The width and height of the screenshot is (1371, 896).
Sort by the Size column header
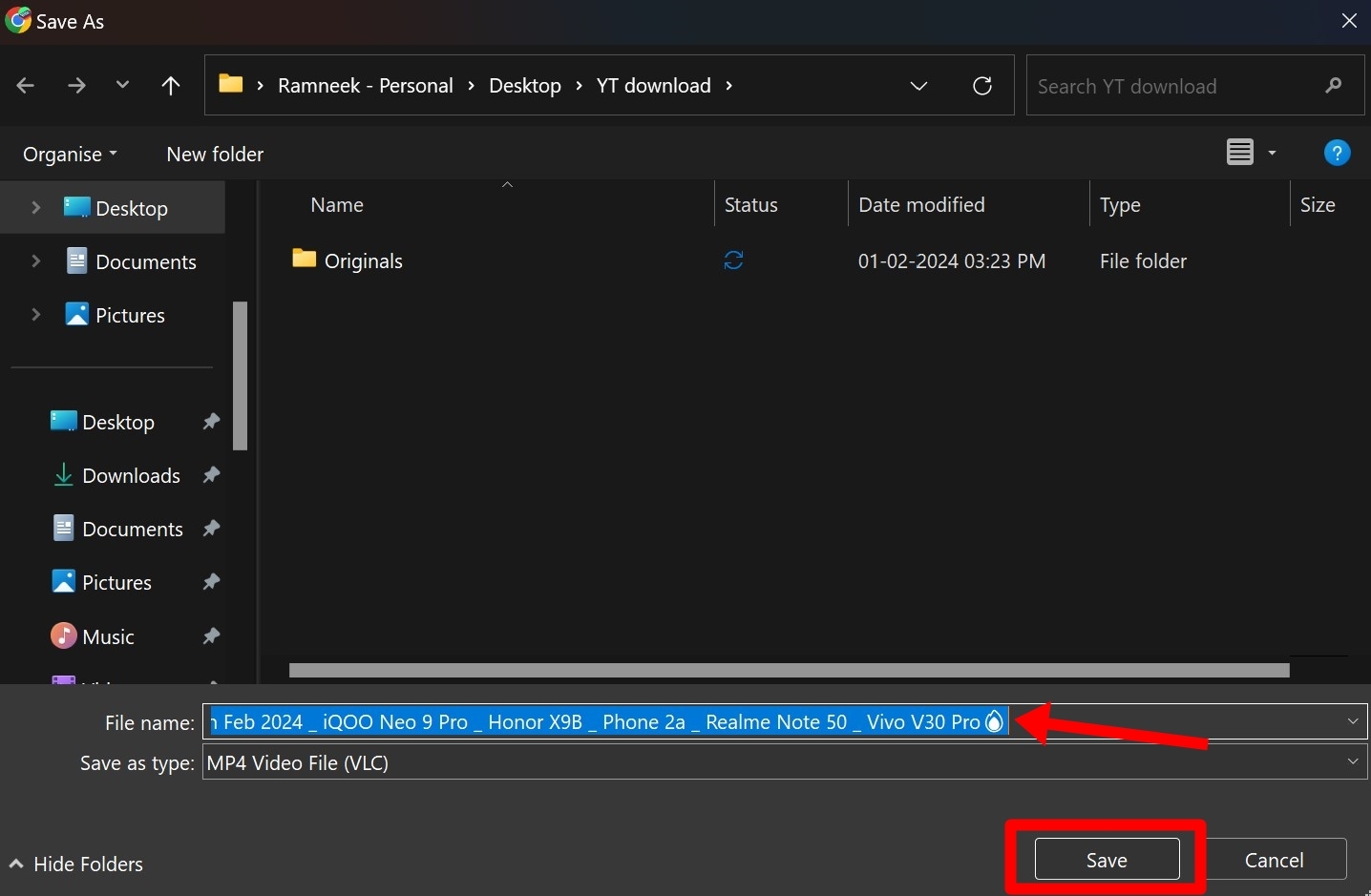[x=1318, y=205]
